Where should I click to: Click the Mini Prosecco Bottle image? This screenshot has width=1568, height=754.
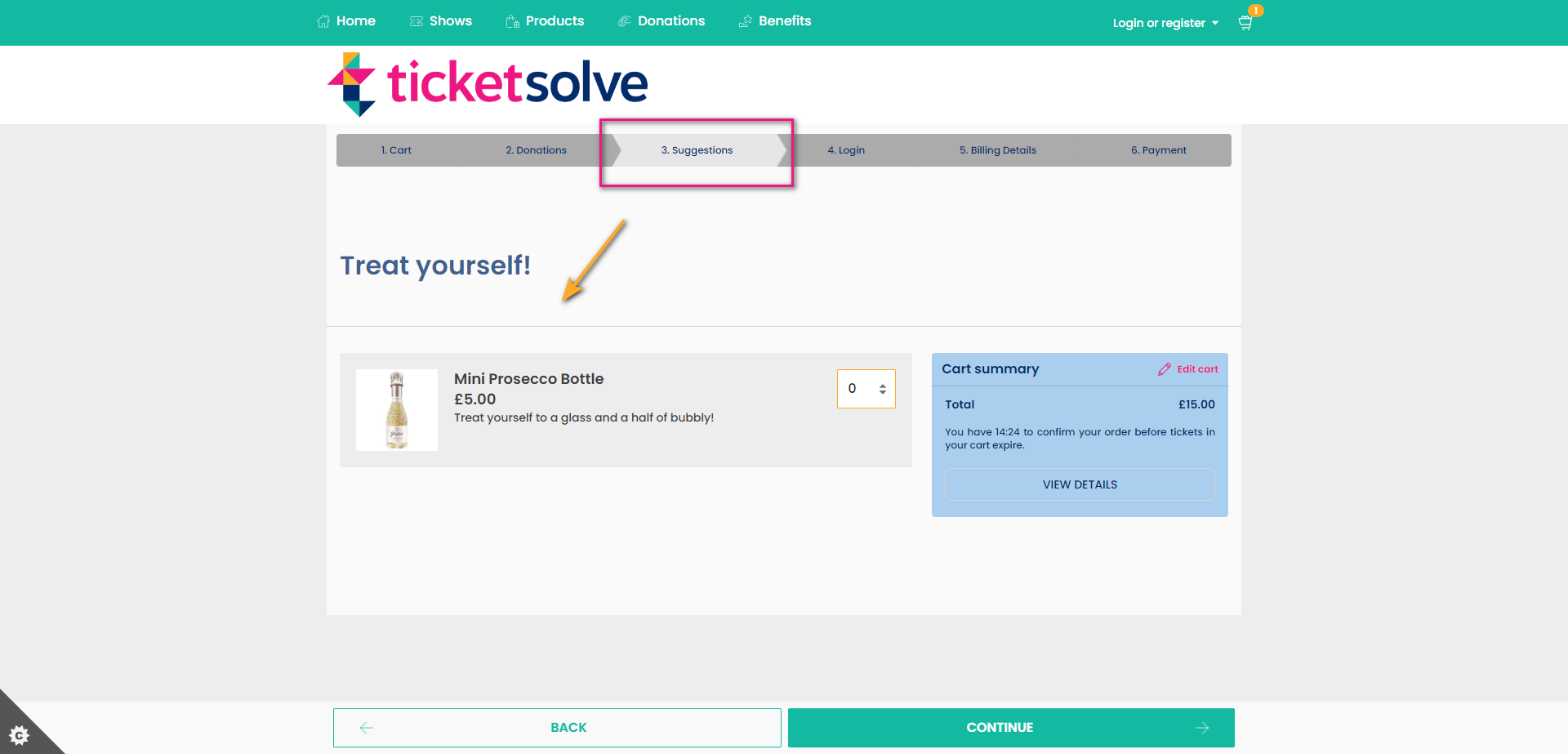[x=397, y=410]
